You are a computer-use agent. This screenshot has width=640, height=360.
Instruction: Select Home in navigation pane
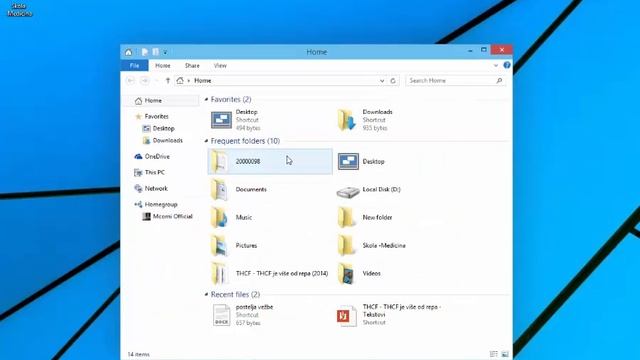[x=161, y=100]
